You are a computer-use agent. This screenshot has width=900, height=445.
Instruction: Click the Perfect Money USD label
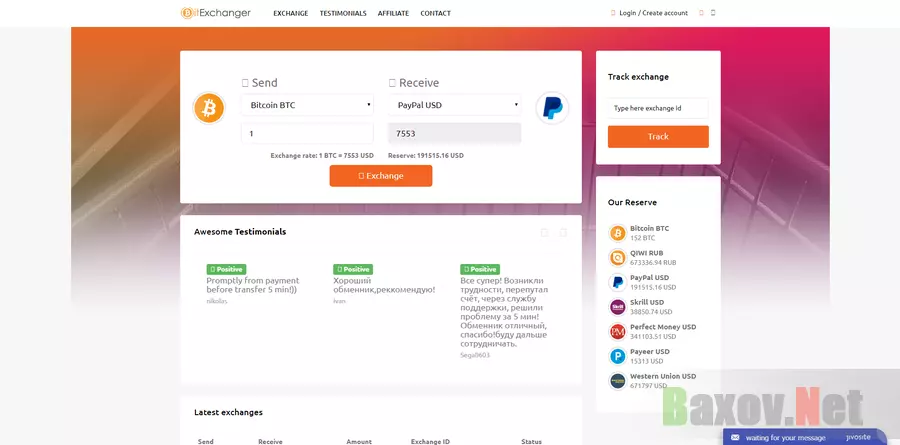point(663,327)
